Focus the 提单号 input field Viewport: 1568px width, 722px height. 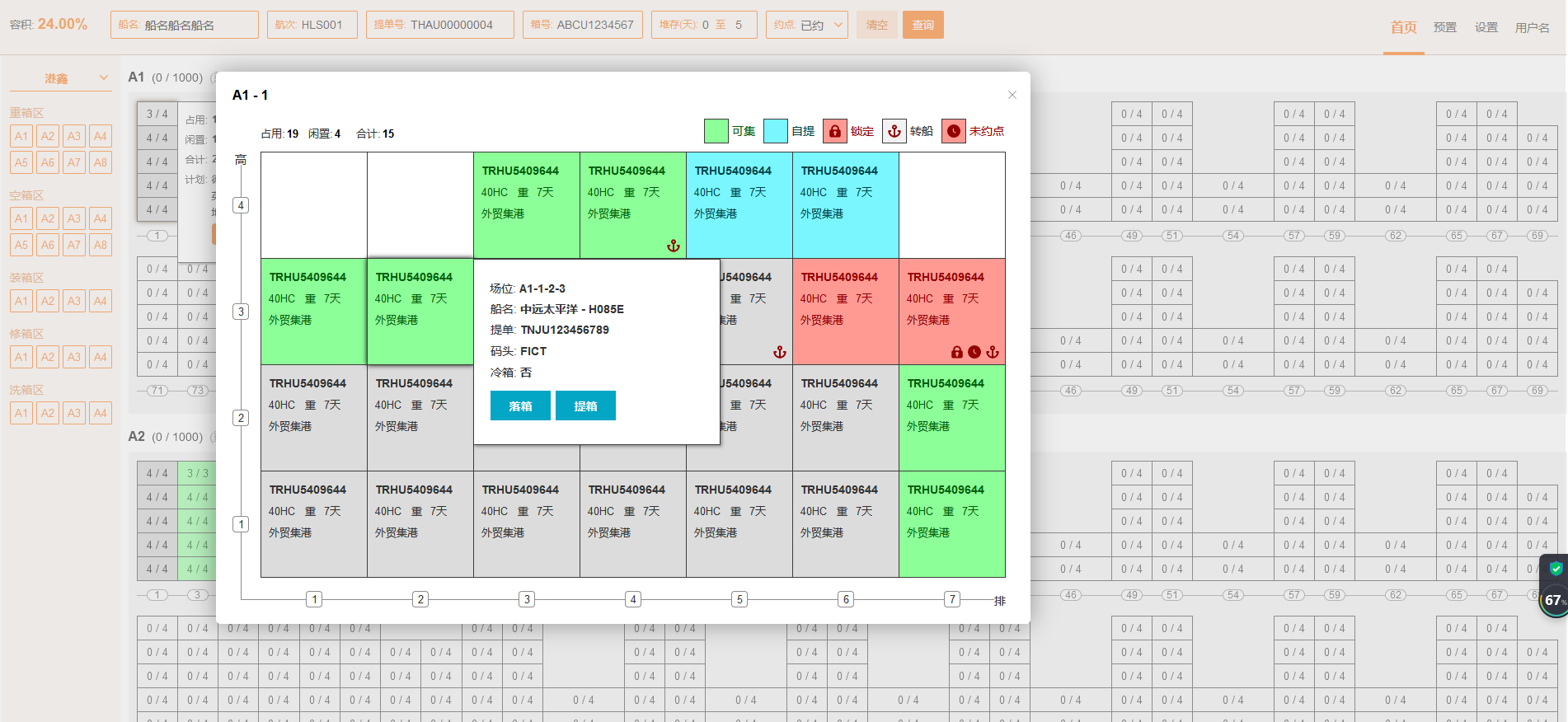point(440,25)
